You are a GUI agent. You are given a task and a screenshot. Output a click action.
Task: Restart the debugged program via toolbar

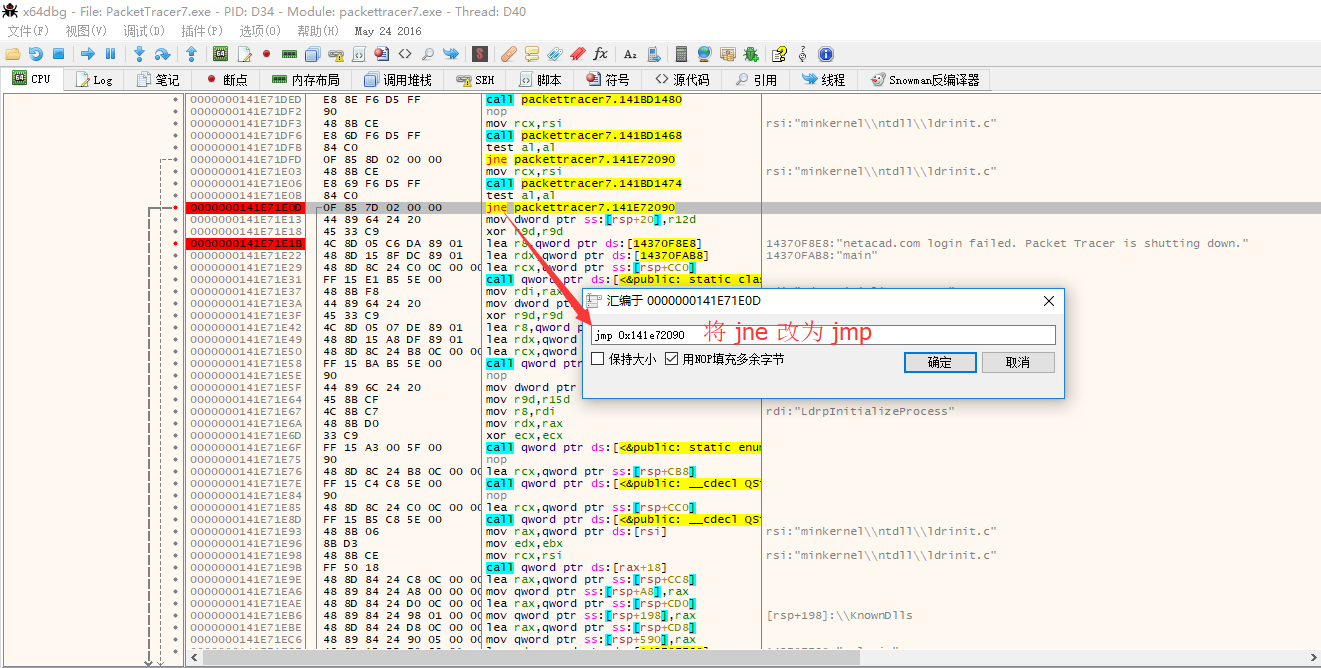36,54
